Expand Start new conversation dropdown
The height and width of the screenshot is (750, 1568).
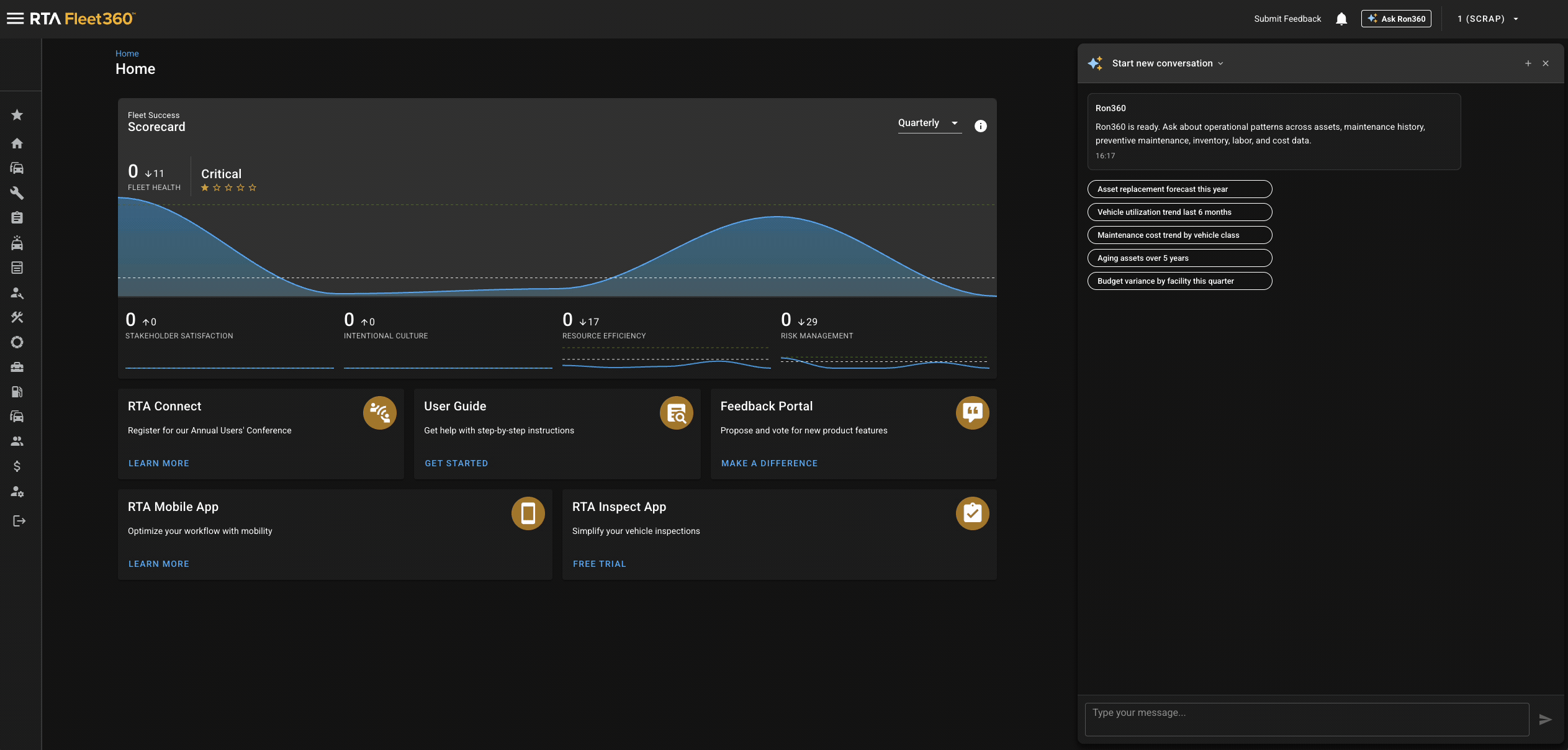pyautogui.click(x=1168, y=63)
